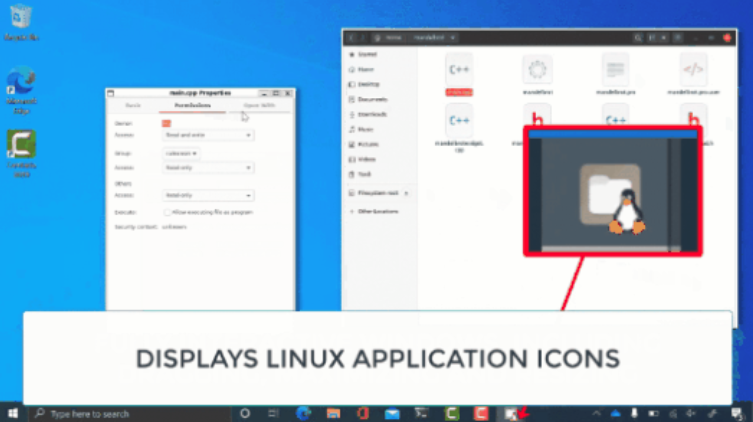Launch Edge from the taskbar
The height and width of the screenshot is (422, 753).
click(x=303, y=413)
